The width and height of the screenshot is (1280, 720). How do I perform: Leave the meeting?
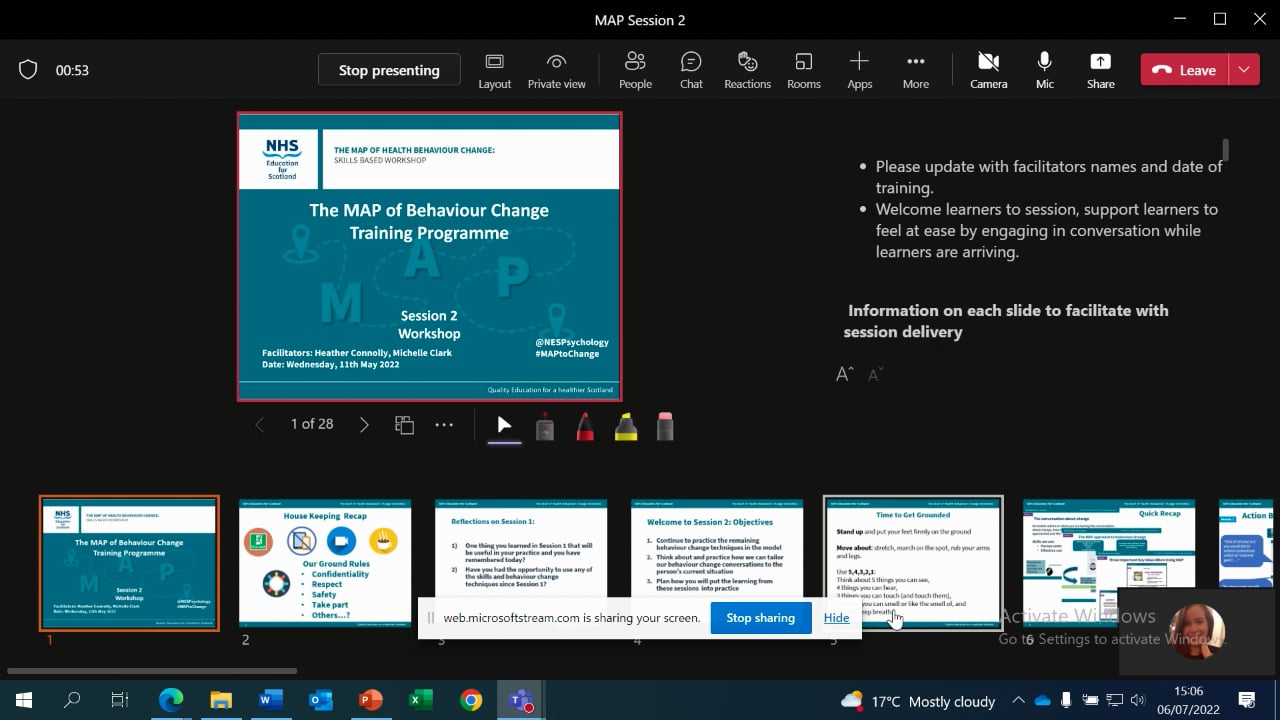pos(1185,70)
